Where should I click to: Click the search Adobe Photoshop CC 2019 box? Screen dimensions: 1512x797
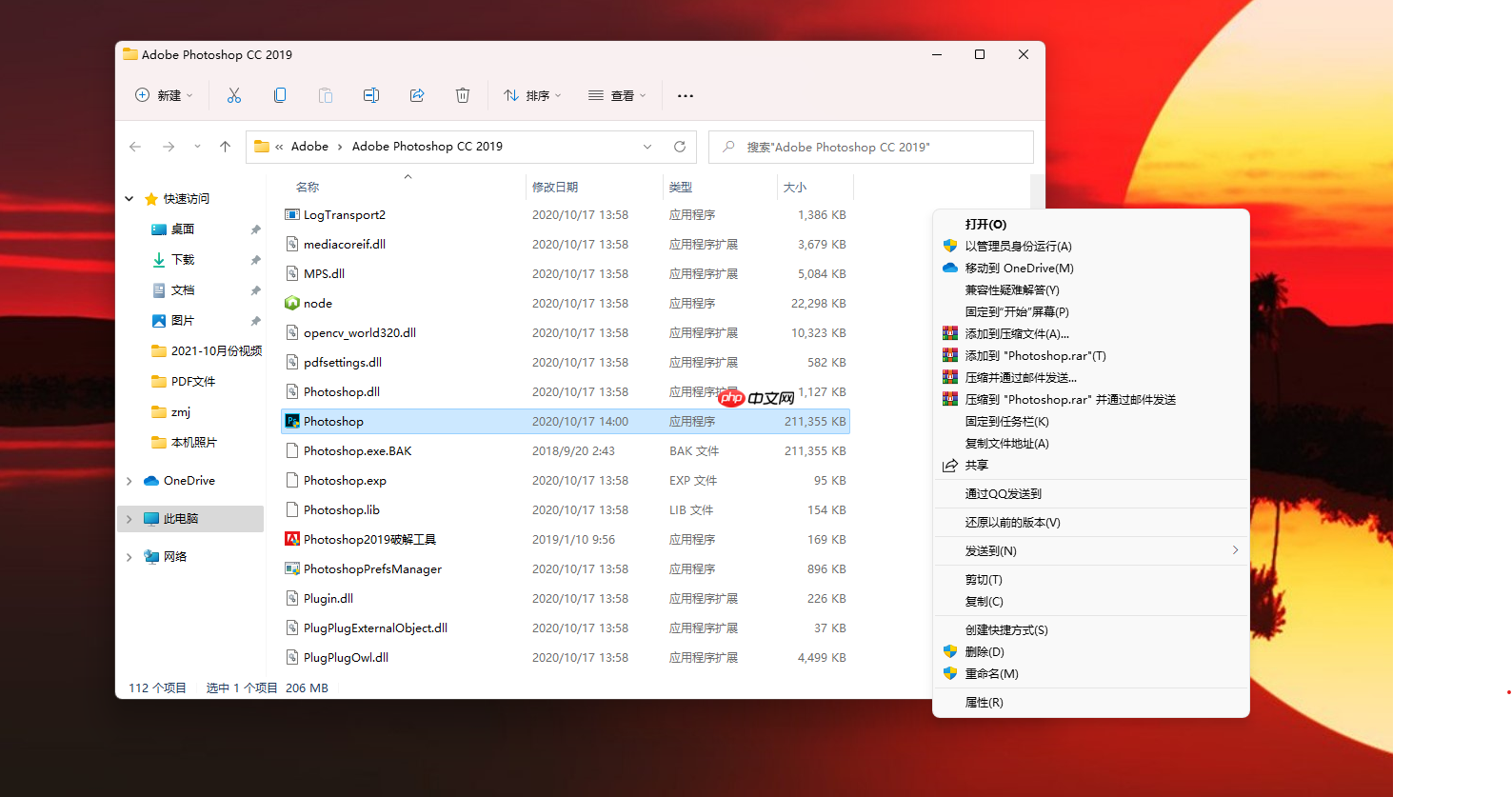pyautogui.click(x=871, y=147)
